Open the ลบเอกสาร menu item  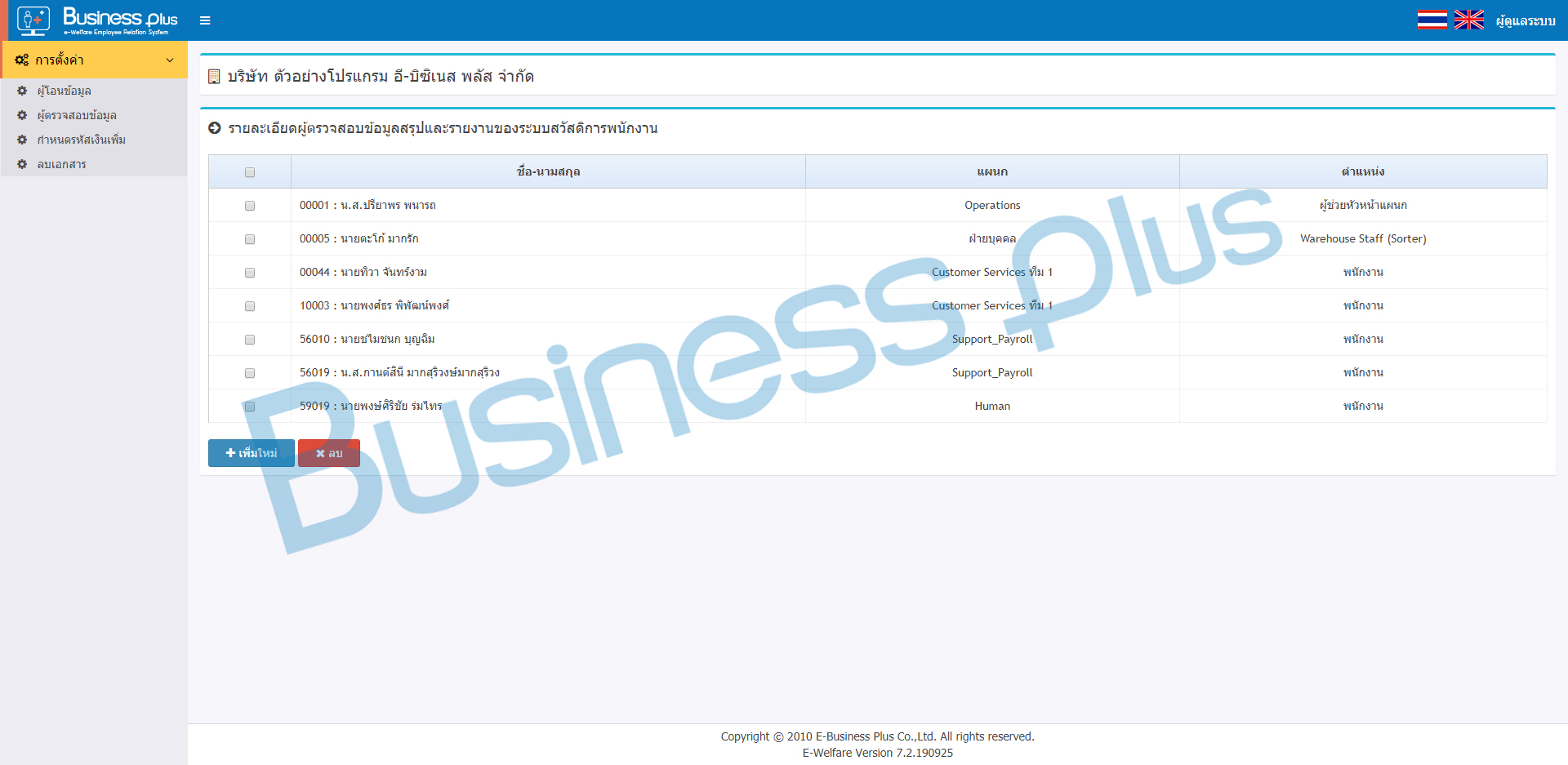coord(94,164)
